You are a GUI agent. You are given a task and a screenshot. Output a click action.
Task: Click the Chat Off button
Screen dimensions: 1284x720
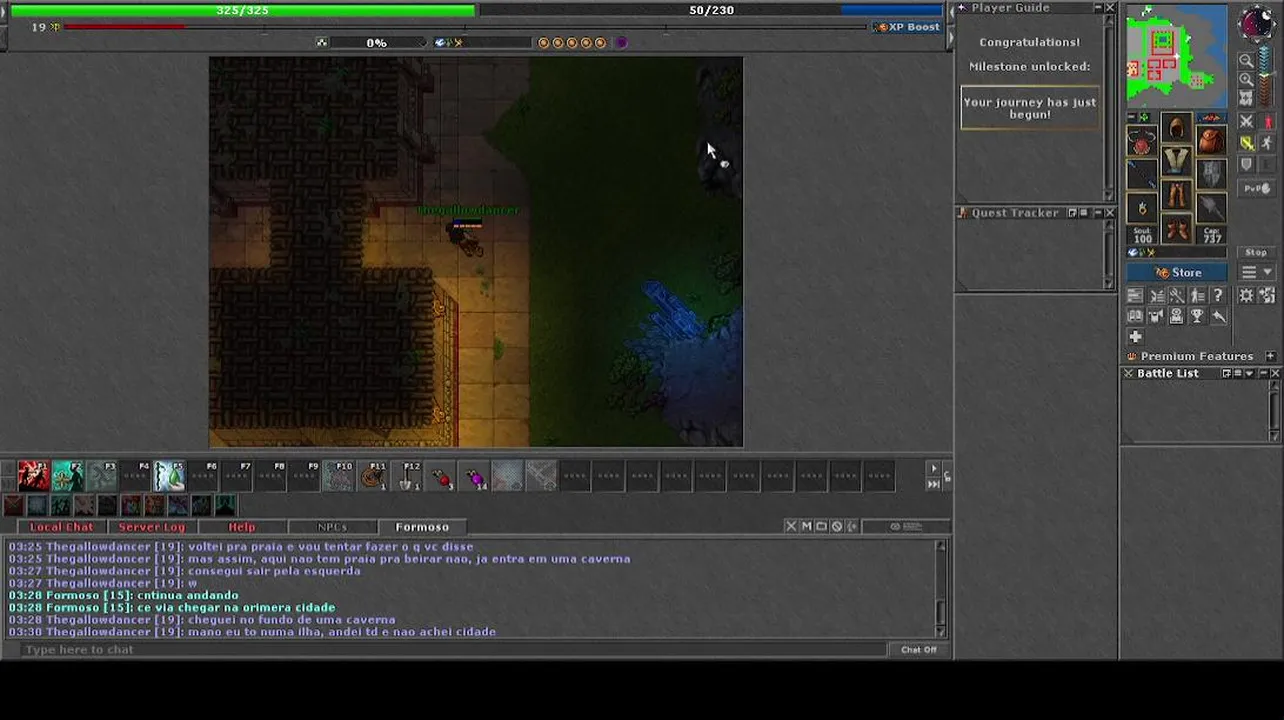(919, 650)
